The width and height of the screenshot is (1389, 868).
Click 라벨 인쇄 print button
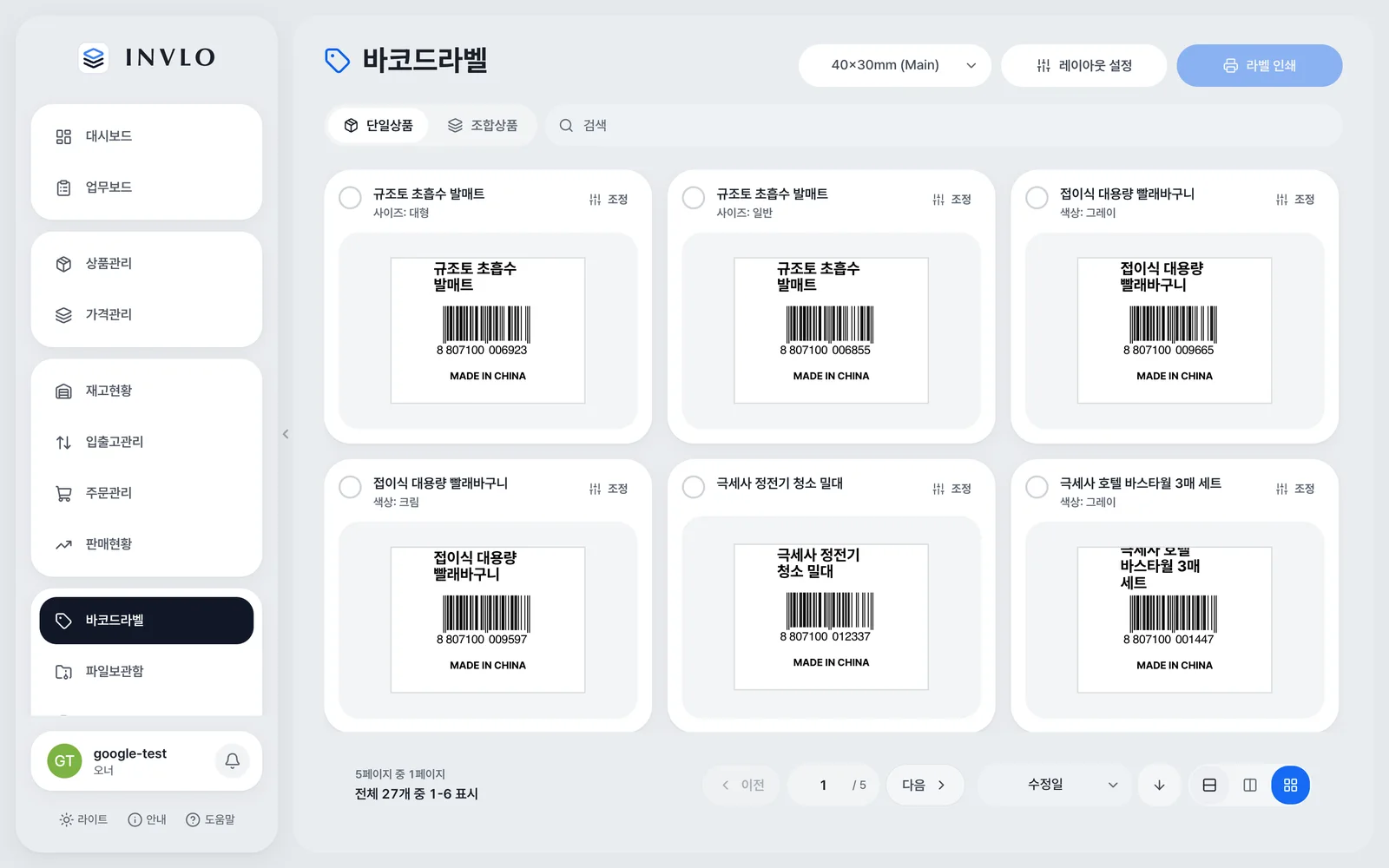point(1260,65)
